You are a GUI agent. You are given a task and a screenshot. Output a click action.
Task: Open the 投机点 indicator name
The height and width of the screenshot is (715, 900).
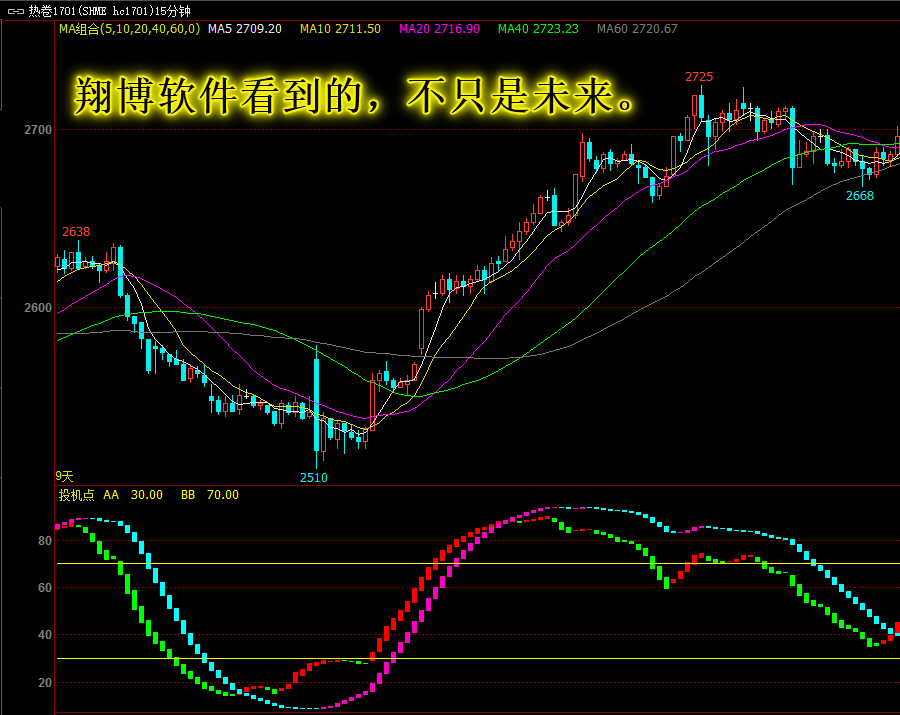pos(75,495)
